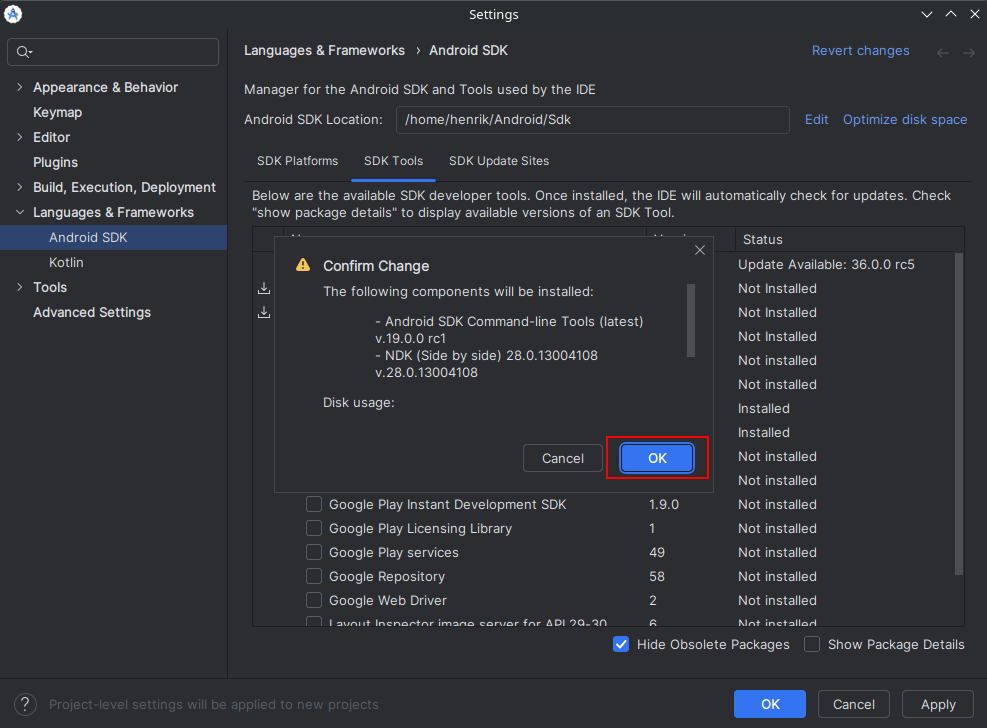Check Google Play Licensing Library
The image size is (987, 728).
coord(313,528)
